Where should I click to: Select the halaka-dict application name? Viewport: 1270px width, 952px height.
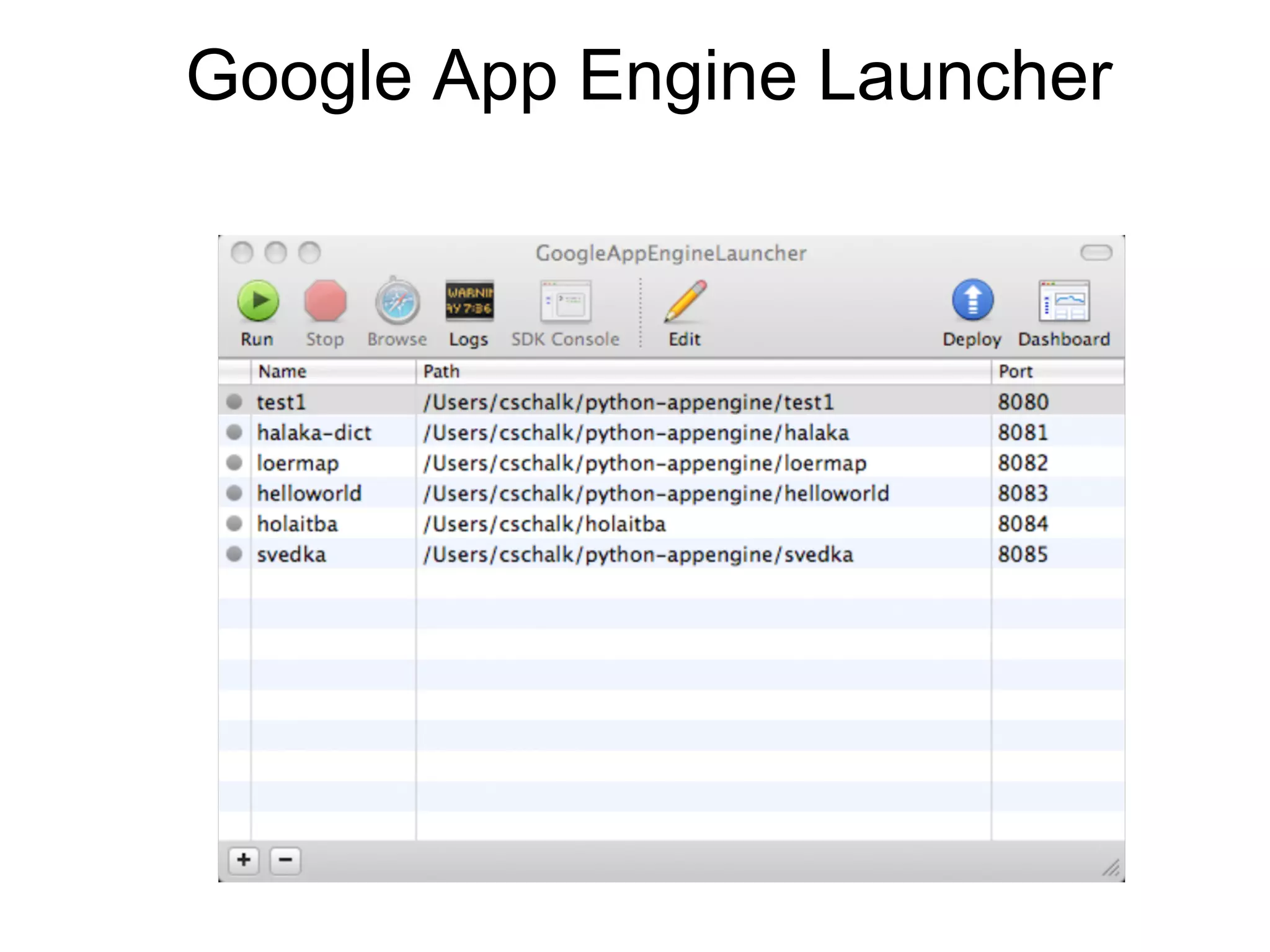[314, 433]
